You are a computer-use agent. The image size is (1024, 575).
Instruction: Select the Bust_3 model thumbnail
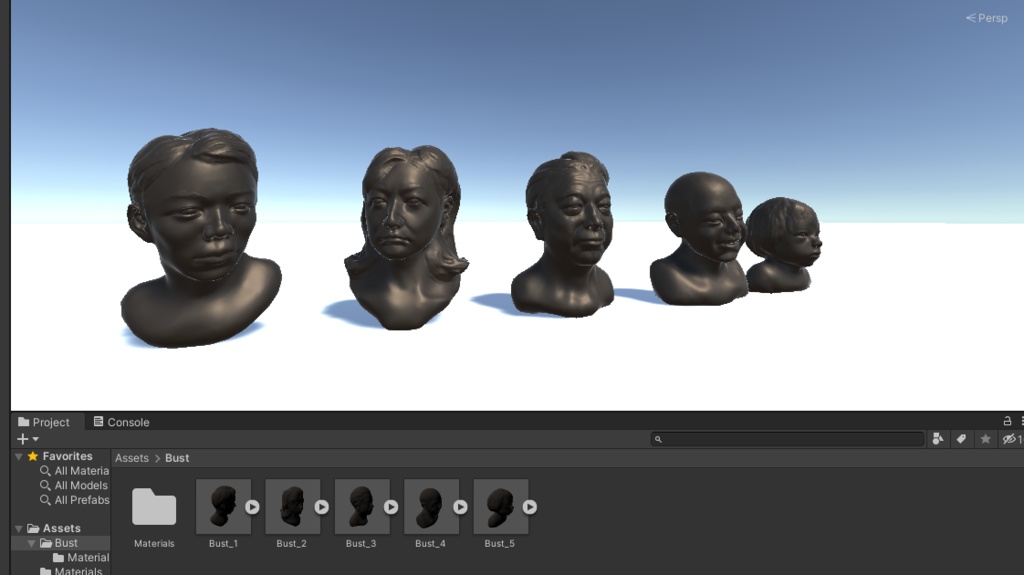click(362, 506)
